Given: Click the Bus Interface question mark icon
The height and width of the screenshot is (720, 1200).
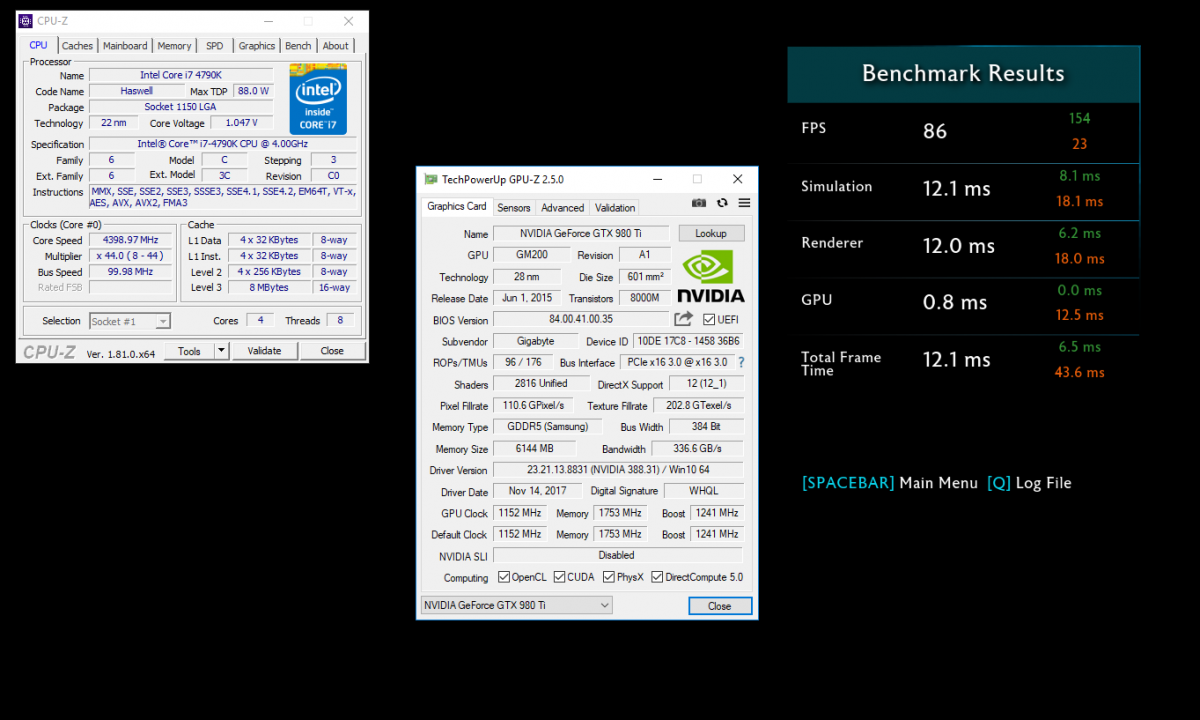Looking at the screenshot, I should (741, 362).
